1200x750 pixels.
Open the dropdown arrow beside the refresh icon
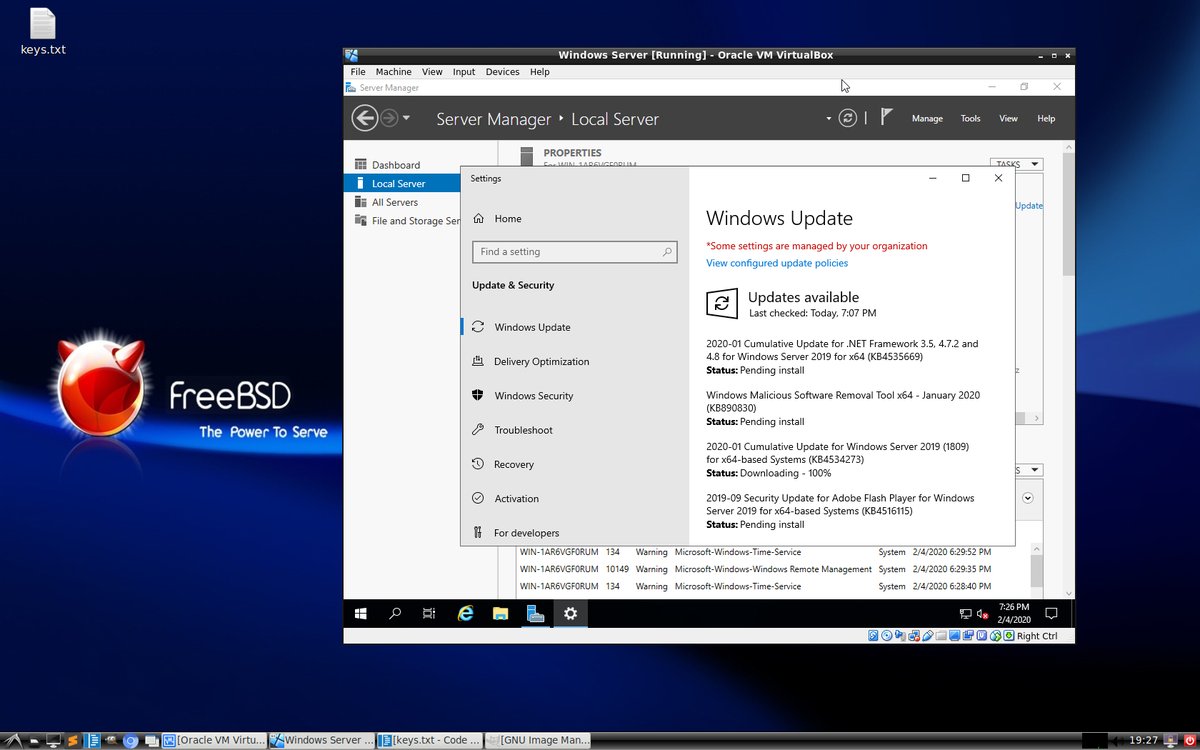[828, 119]
